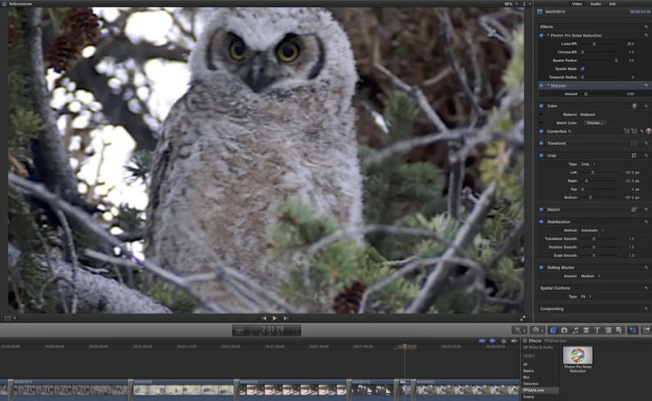Click the Share export icon
Viewport: 652px width, 401px height.
[x=646, y=330]
